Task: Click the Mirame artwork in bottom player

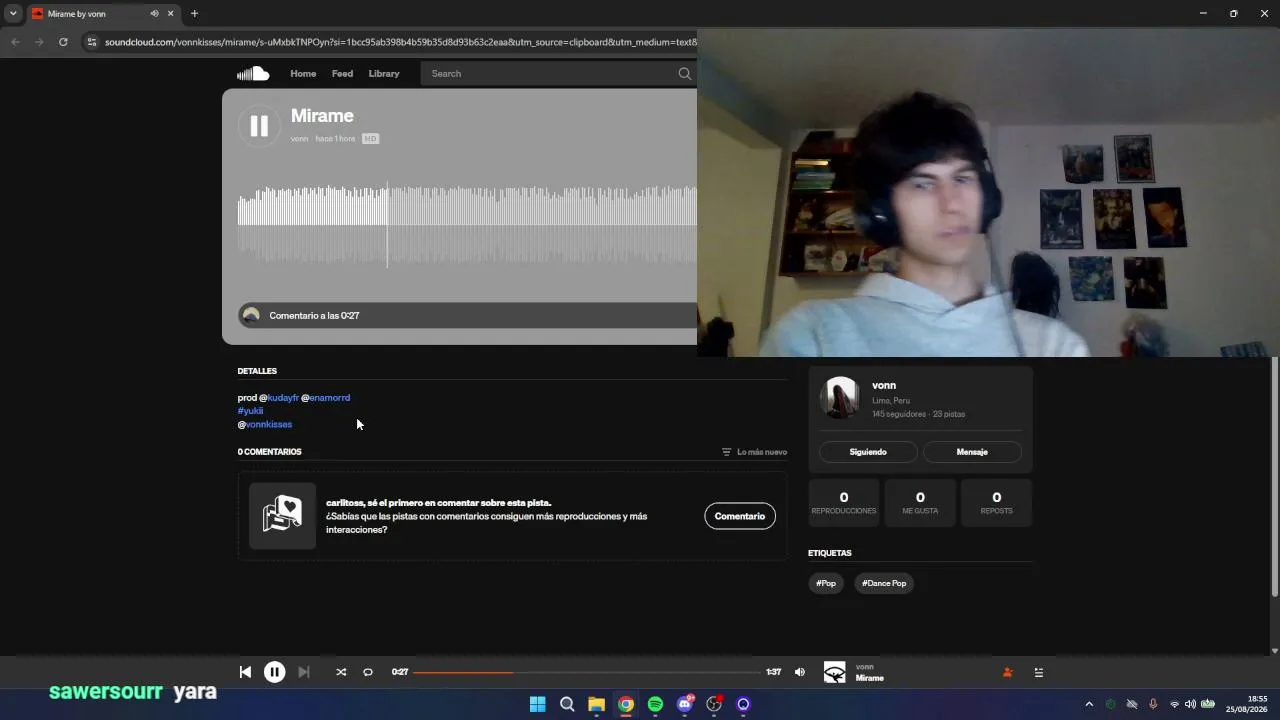Action: 834,672
